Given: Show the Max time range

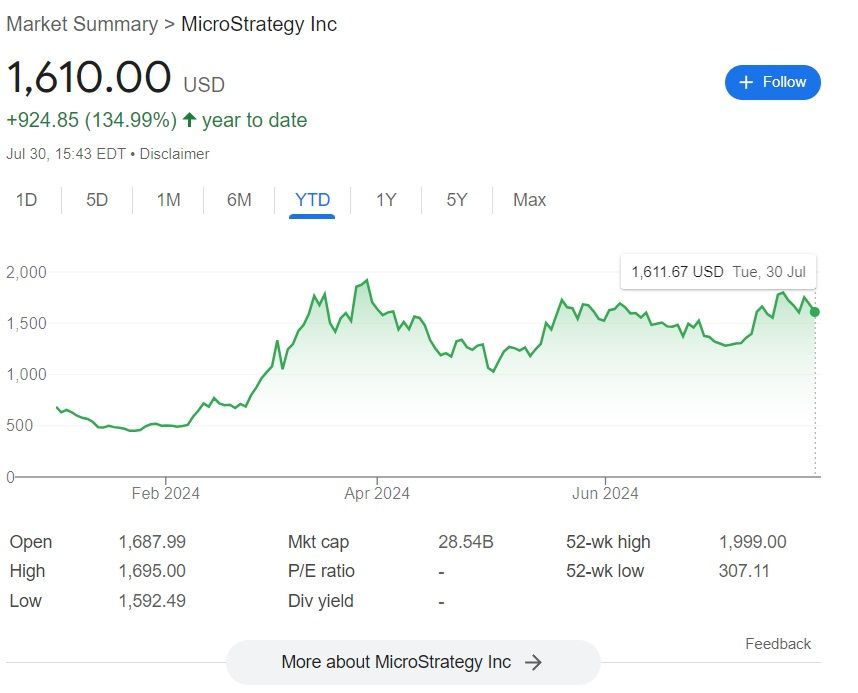Looking at the screenshot, I should pyautogui.click(x=529, y=200).
